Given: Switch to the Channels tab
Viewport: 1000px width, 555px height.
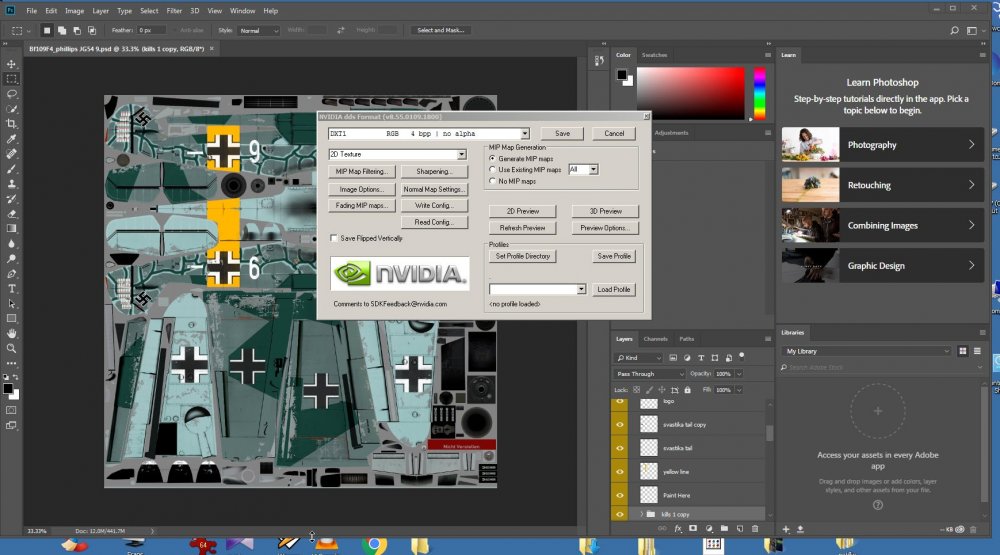Looking at the screenshot, I should point(655,339).
